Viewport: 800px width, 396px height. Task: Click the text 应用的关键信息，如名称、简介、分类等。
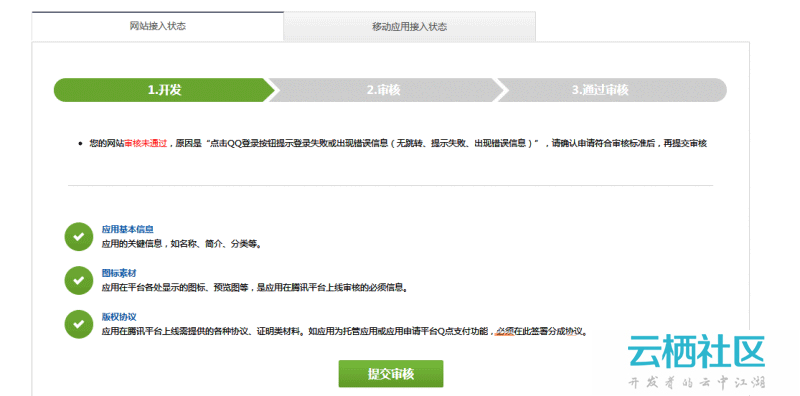pyautogui.click(x=182, y=244)
